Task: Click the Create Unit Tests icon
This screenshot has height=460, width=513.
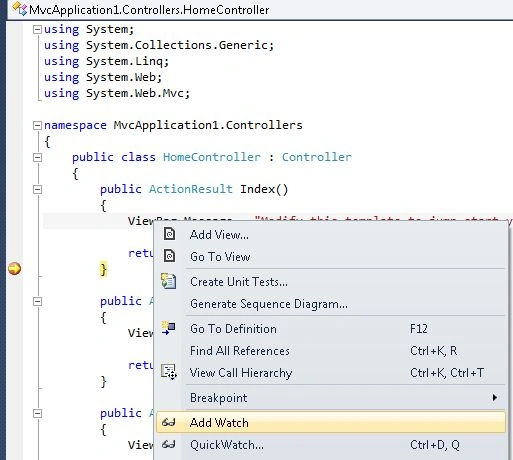Action: click(169, 281)
